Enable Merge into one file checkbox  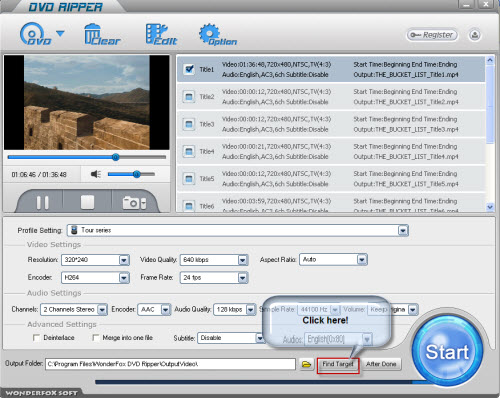96,338
